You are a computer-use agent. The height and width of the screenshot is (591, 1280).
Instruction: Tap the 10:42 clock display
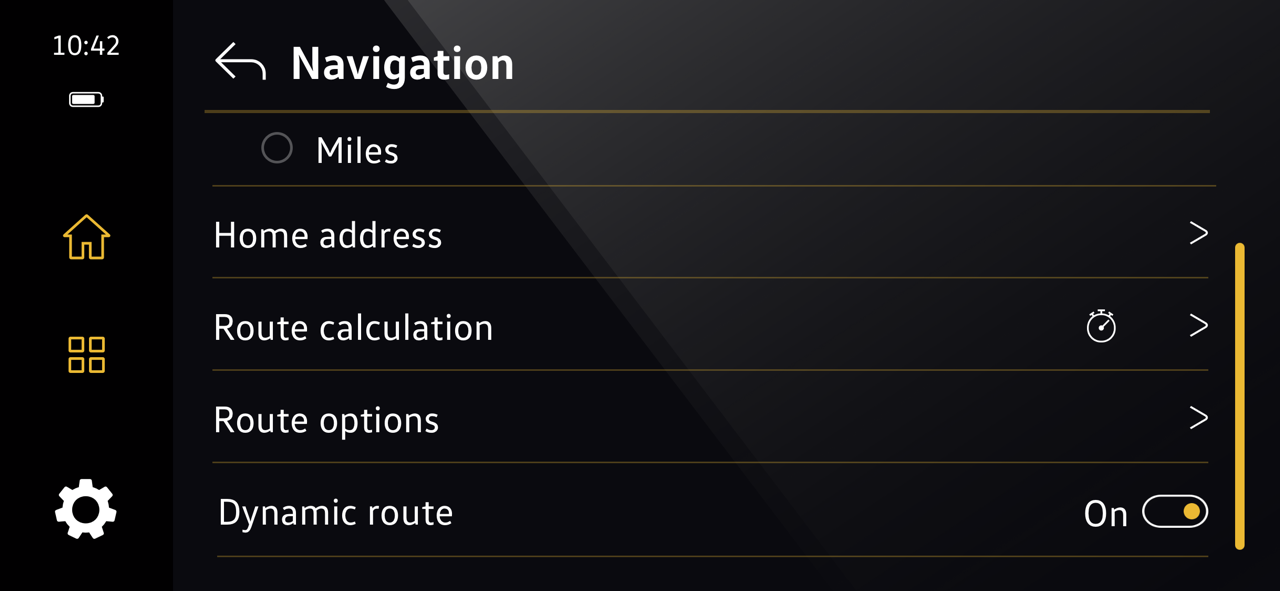pos(86,46)
